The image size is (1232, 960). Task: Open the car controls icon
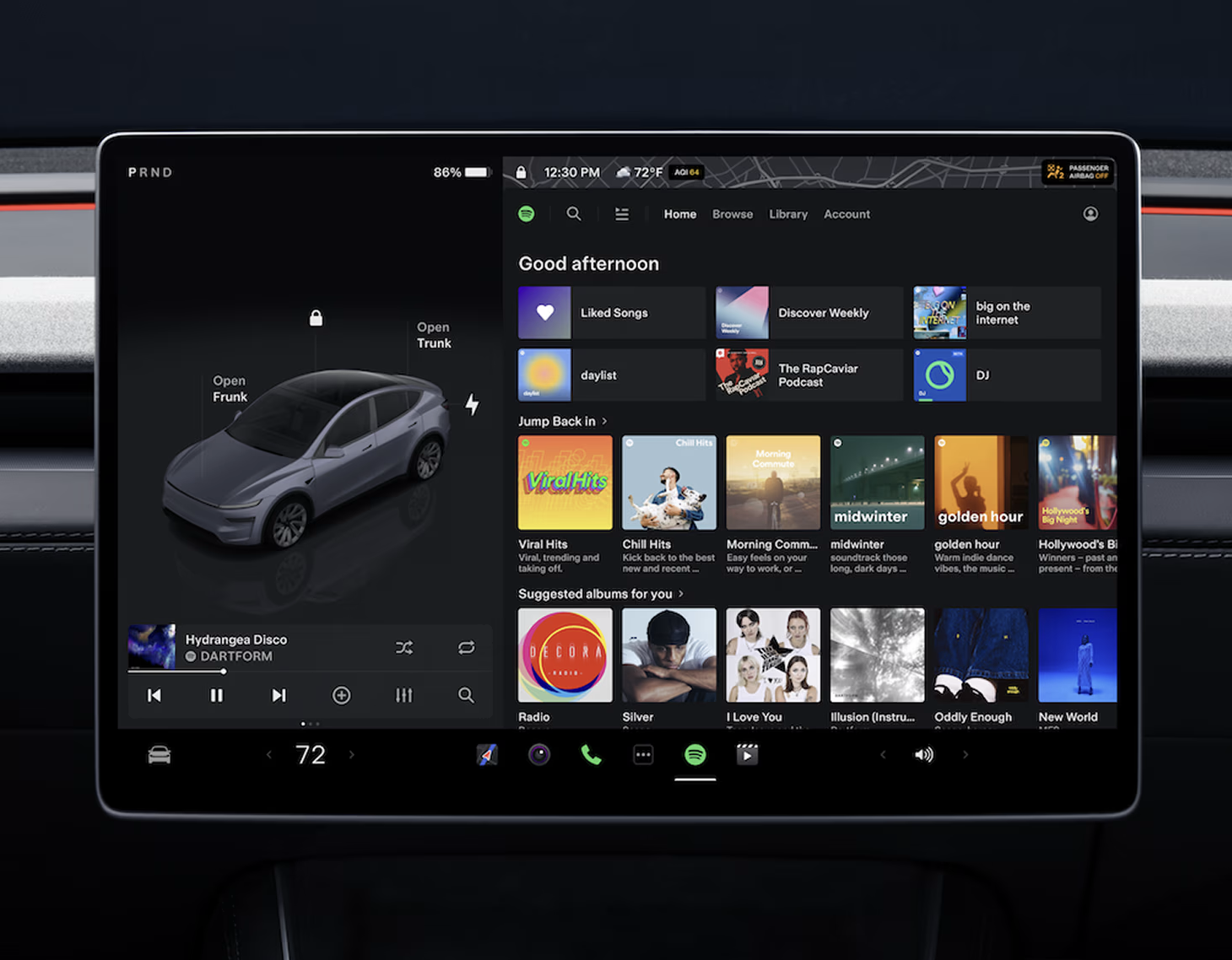click(x=159, y=754)
